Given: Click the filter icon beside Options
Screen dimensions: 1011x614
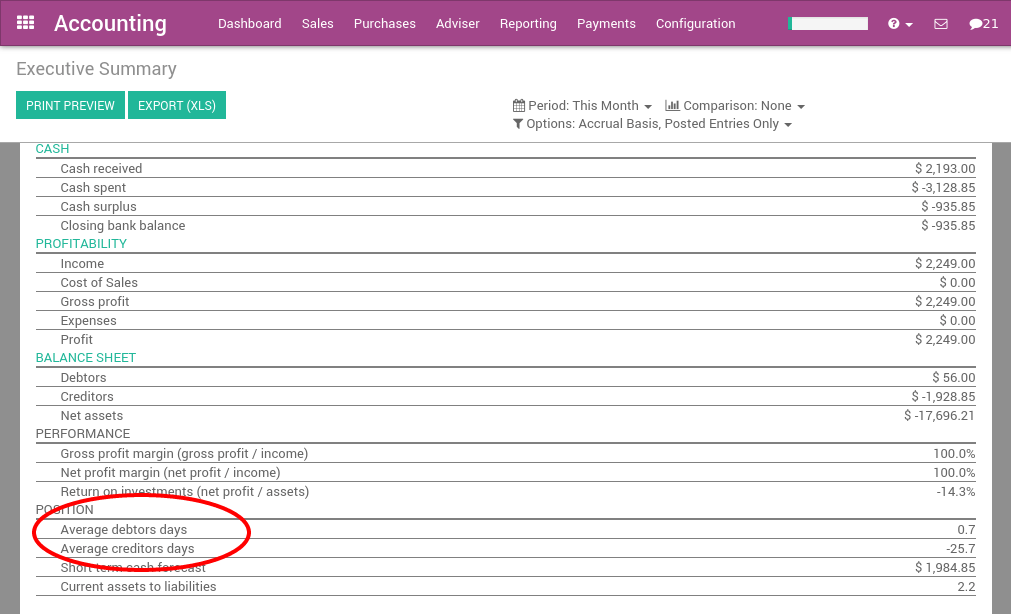Looking at the screenshot, I should coord(519,124).
